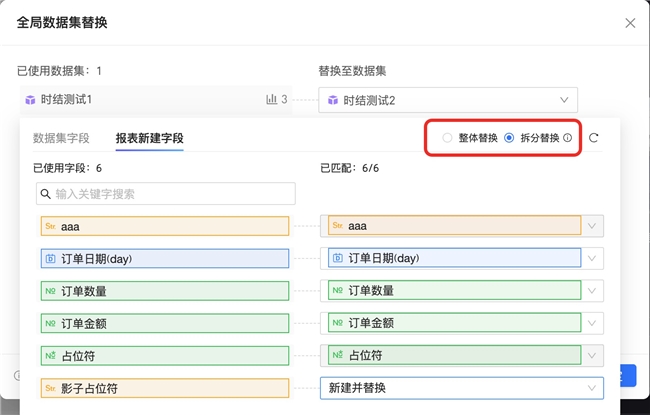Click the Str type icon on 影子占位符 field
Viewport: 650px width, 415px height.
click(50, 387)
